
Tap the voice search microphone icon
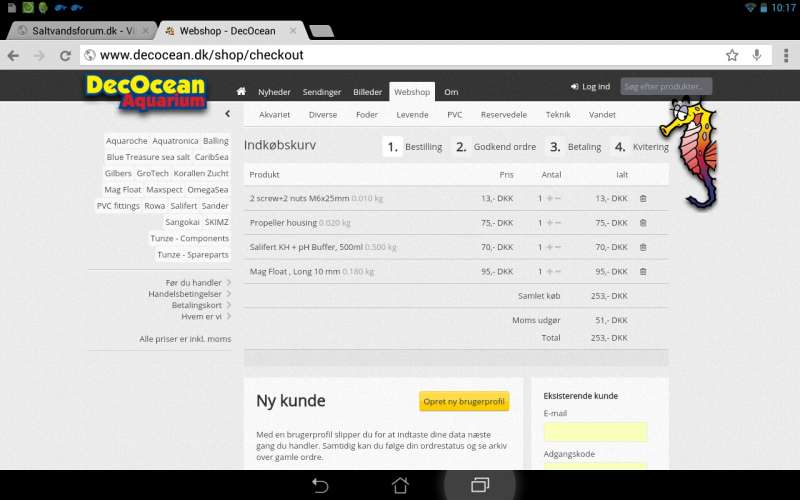click(x=757, y=55)
